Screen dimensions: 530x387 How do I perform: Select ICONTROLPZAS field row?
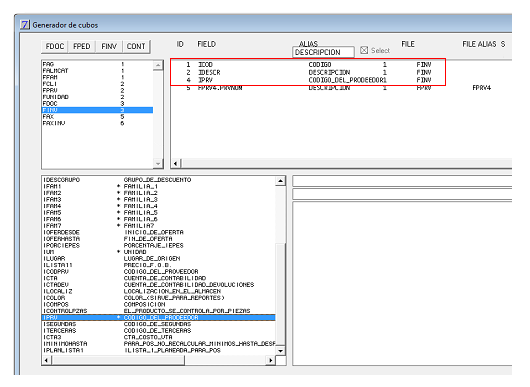coord(159,311)
